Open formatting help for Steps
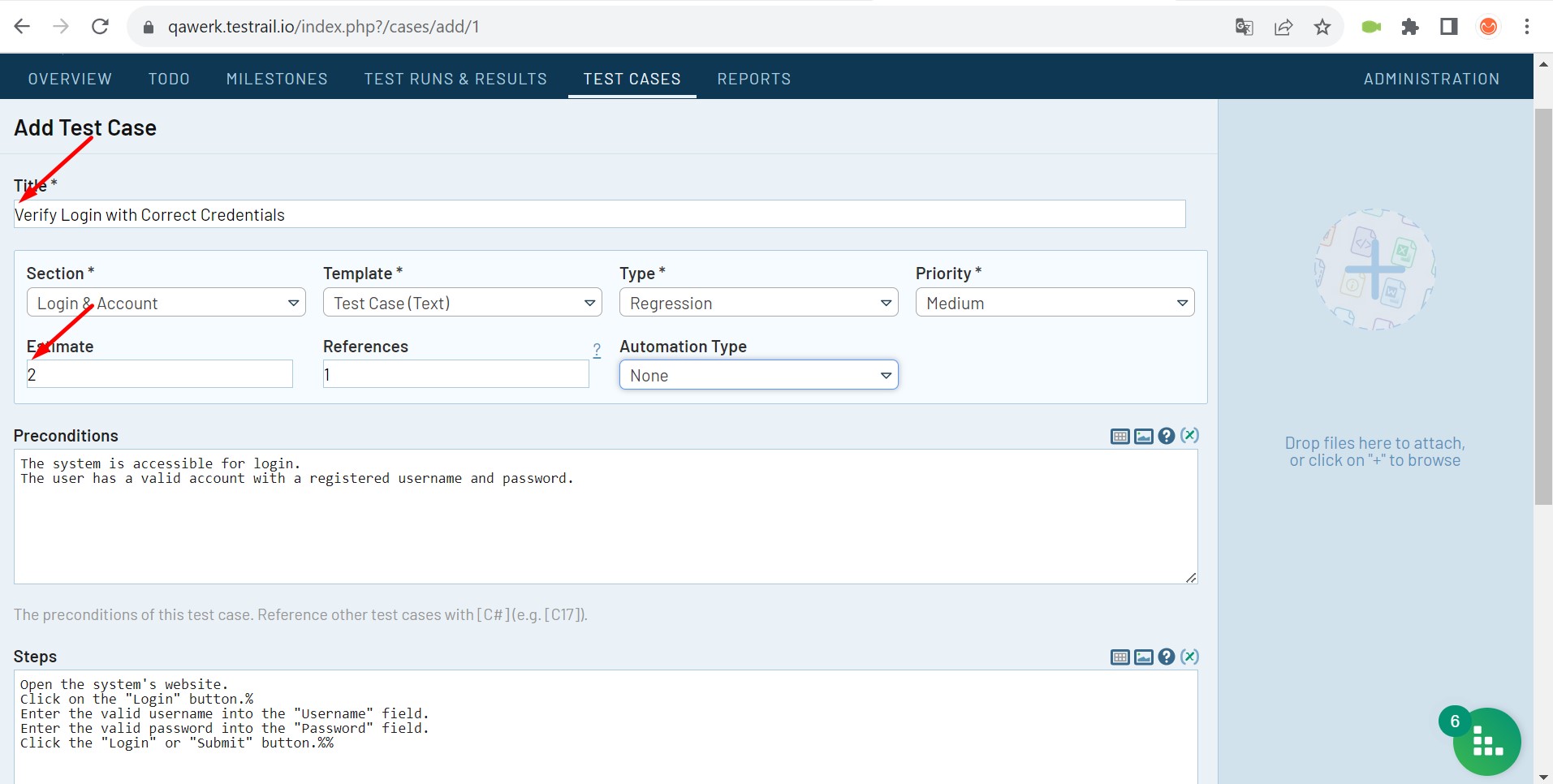 [x=1167, y=657]
